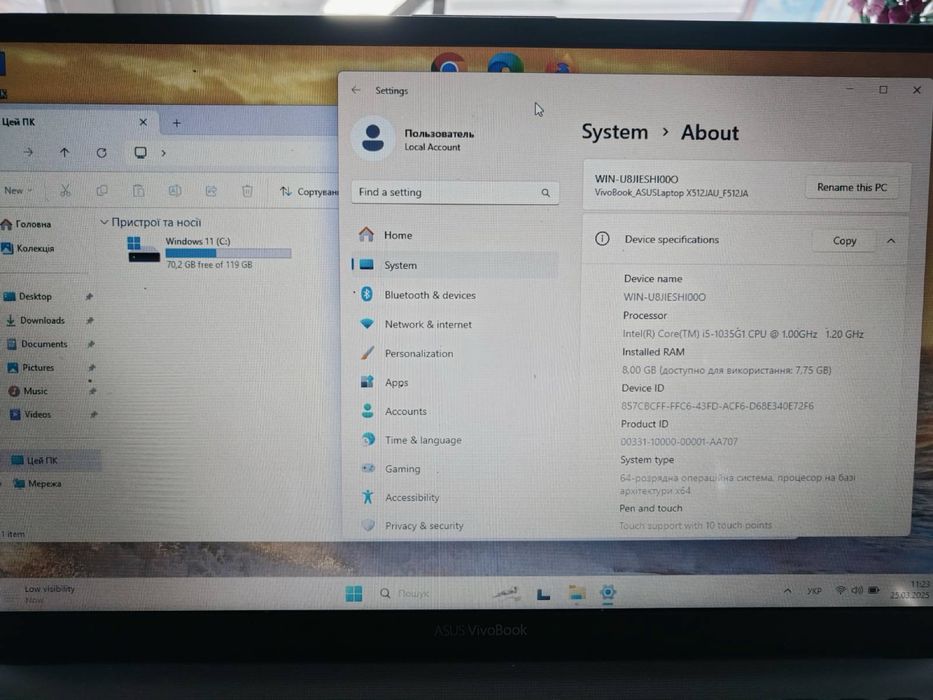Screen dimensions: 933x700
Task: Unpin Downloads using its pin icon
Action: click(x=90, y=320)
